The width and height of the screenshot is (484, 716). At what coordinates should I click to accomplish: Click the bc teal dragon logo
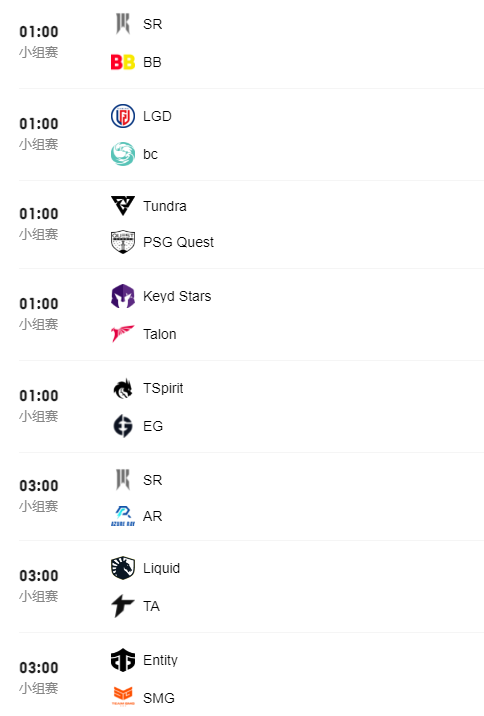[x=123, y=154]
